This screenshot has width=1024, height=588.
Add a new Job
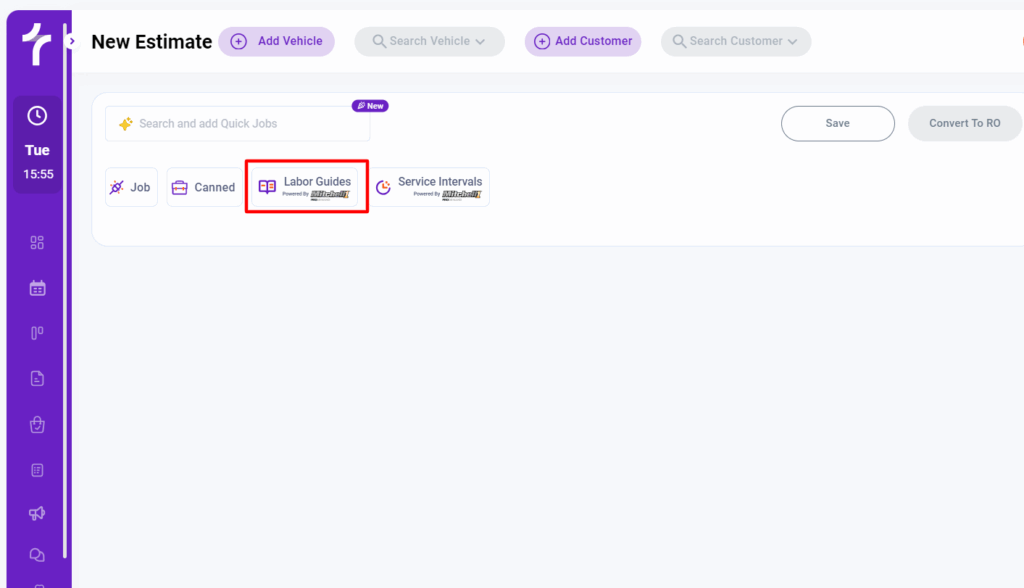click(x=131, y=187)
